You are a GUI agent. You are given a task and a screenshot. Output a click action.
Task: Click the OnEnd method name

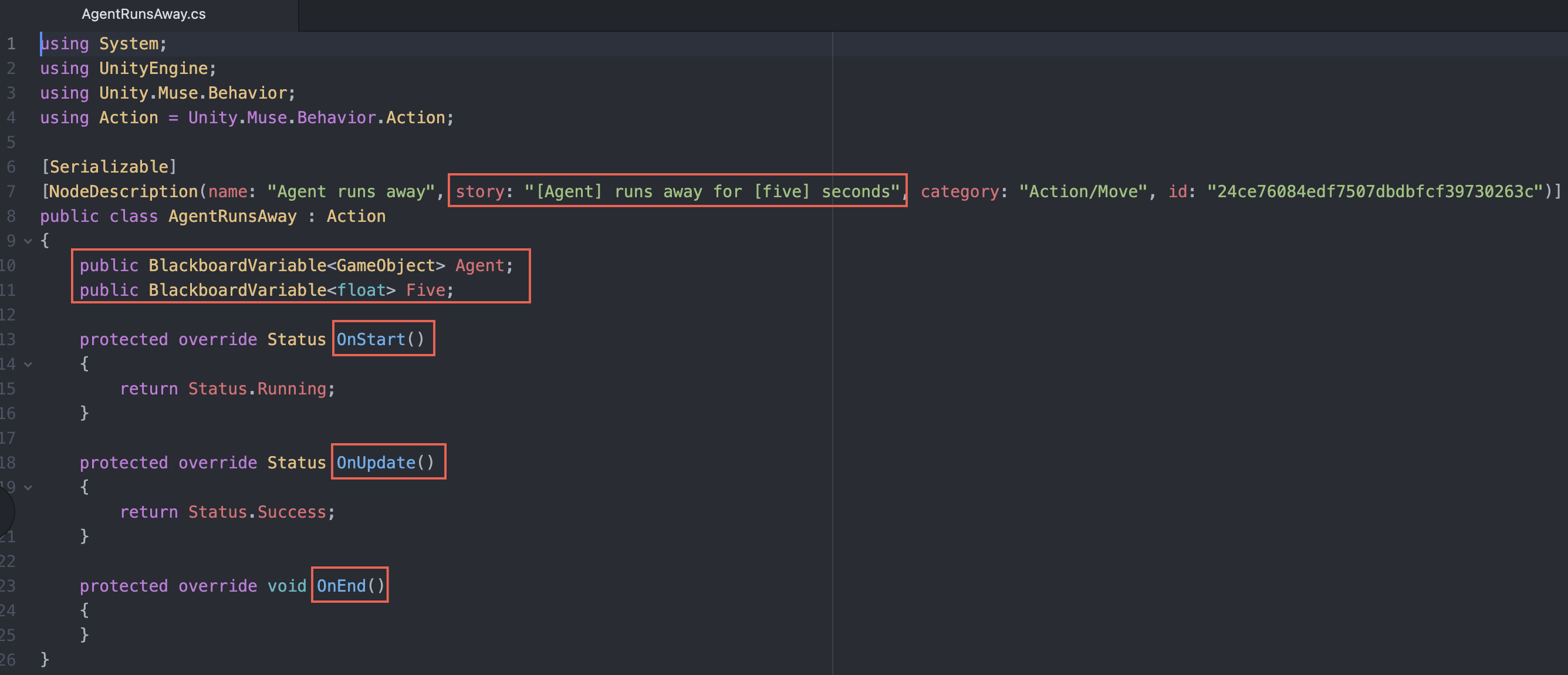coord(341,586)
